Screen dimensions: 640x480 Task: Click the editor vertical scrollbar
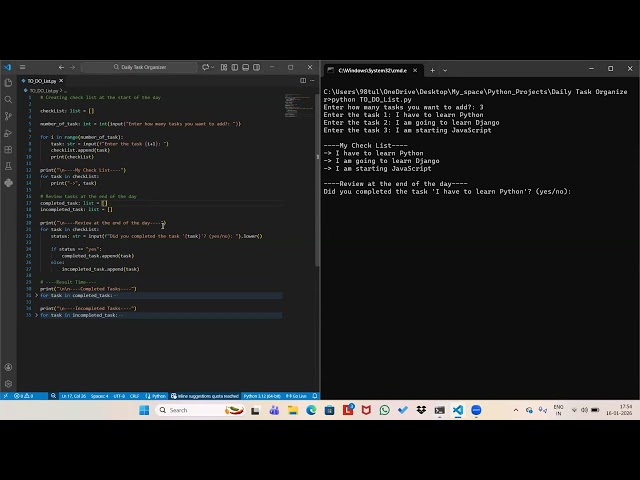point(317,180)
